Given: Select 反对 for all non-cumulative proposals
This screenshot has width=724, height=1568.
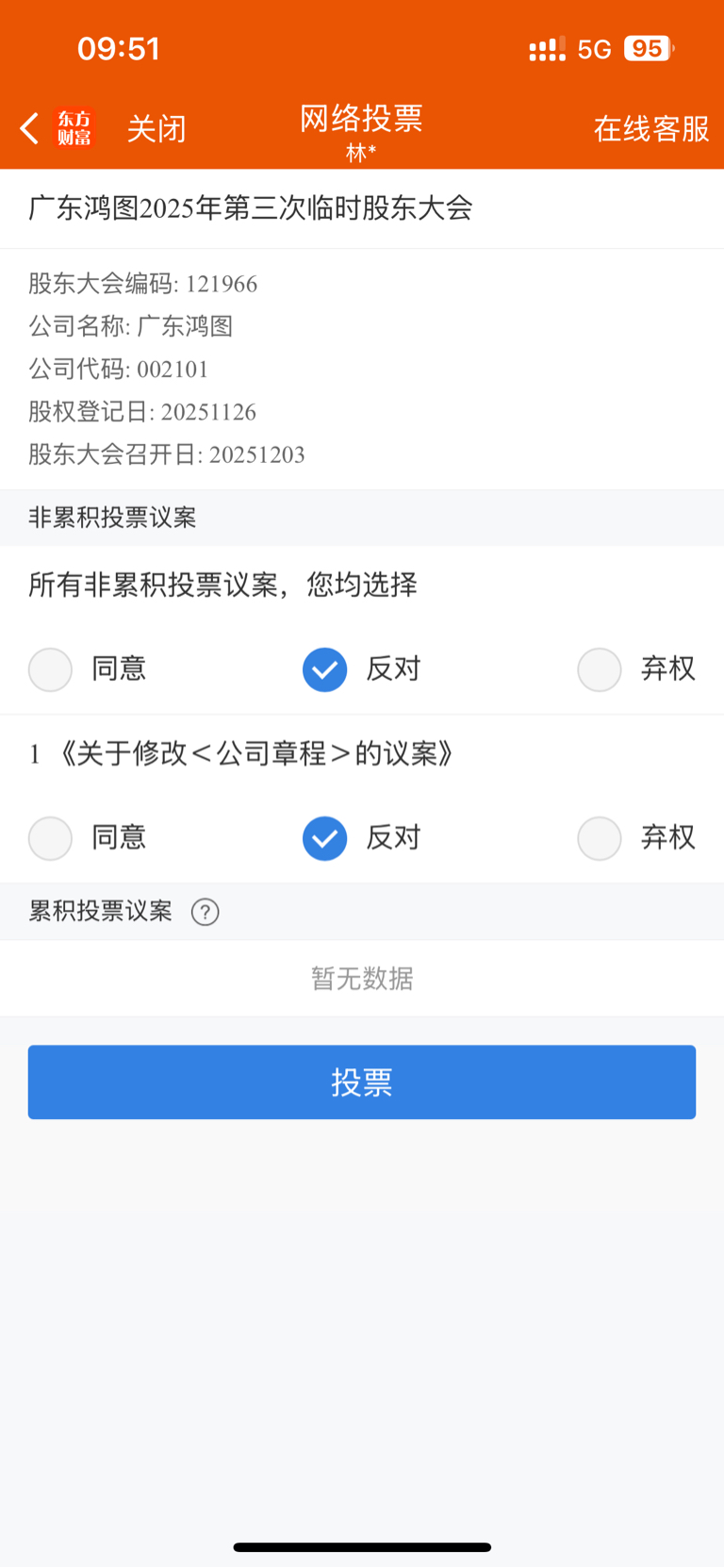Looking at the screenshot, I should coord(325,669).
